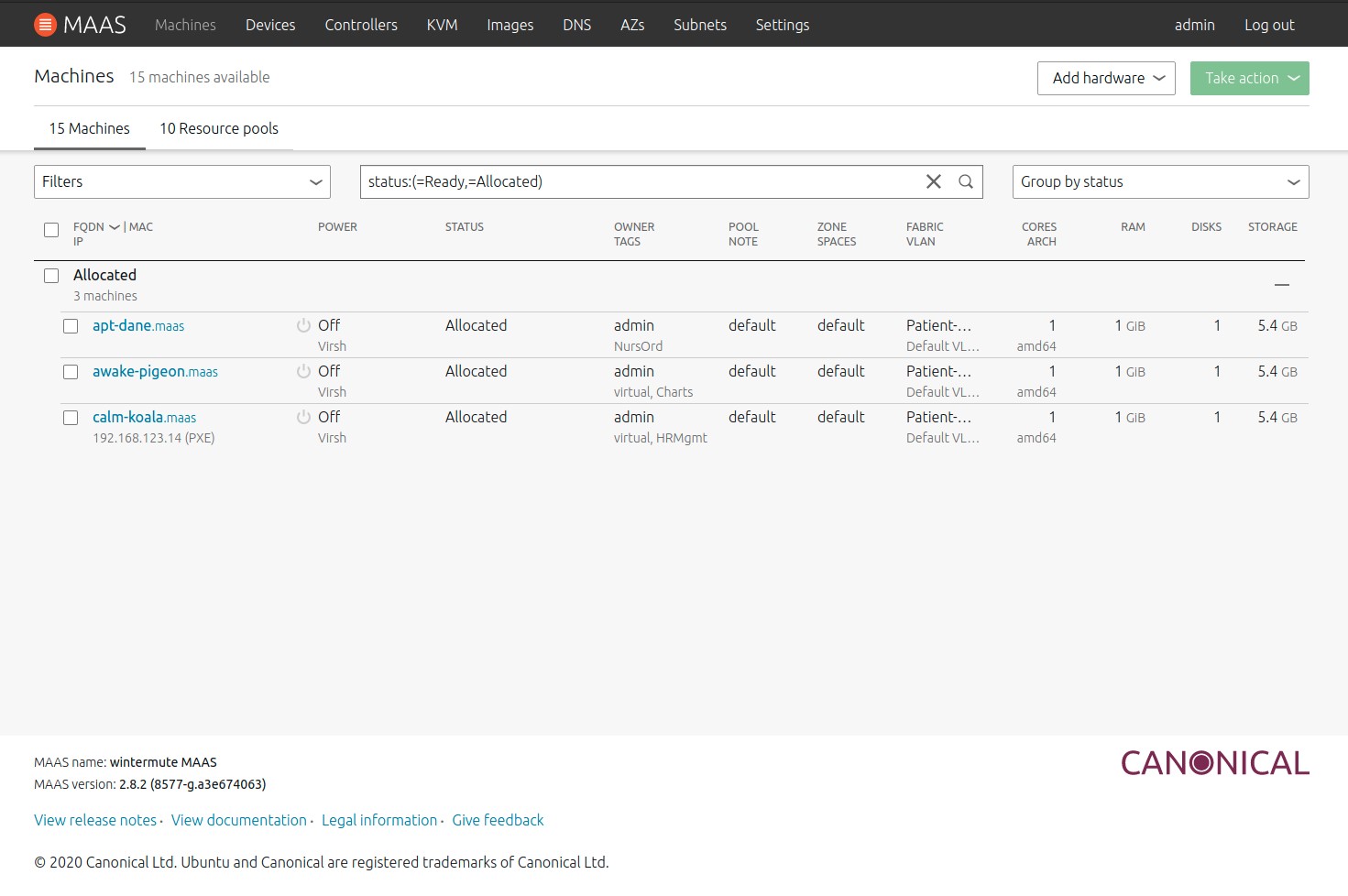Sort by FQDN column header
Image resolution: width=1348 pixels, height=896 pixels.
89,226
